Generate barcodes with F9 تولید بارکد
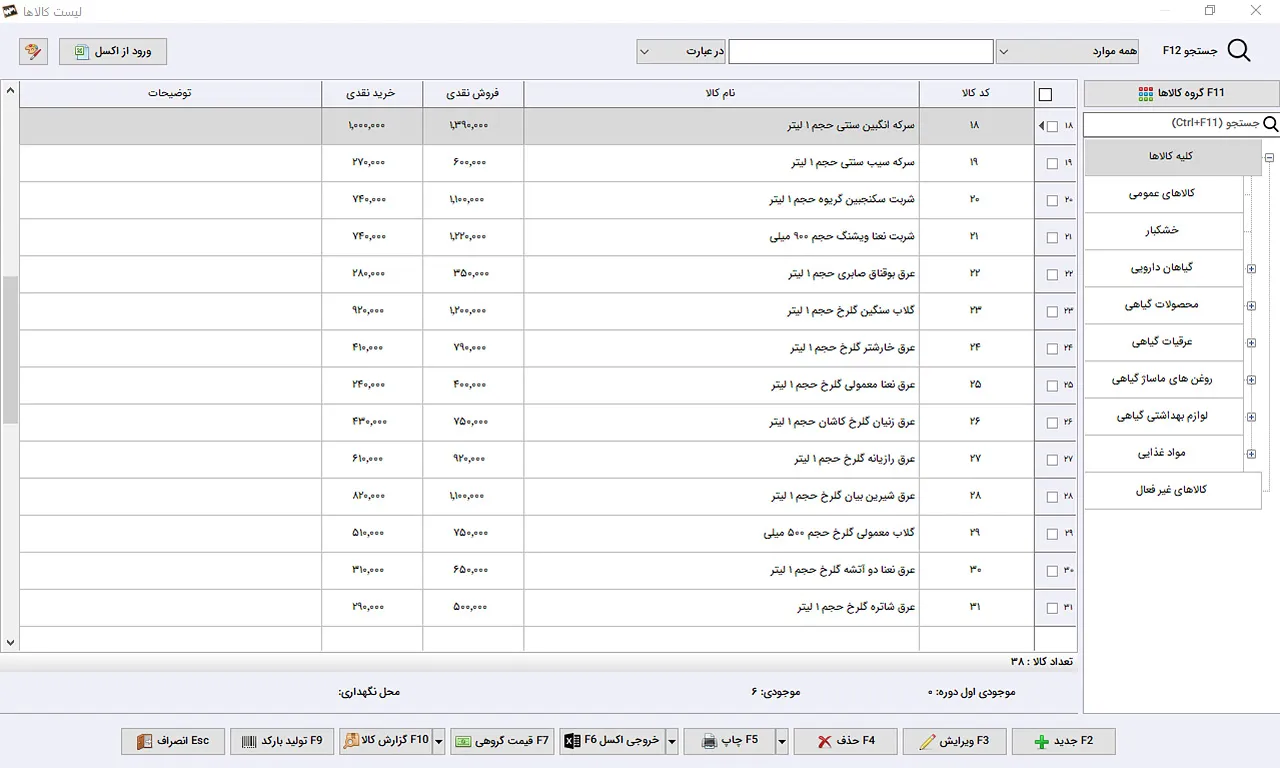Viewport: 1280px width, 768px height. click(282, 741)
